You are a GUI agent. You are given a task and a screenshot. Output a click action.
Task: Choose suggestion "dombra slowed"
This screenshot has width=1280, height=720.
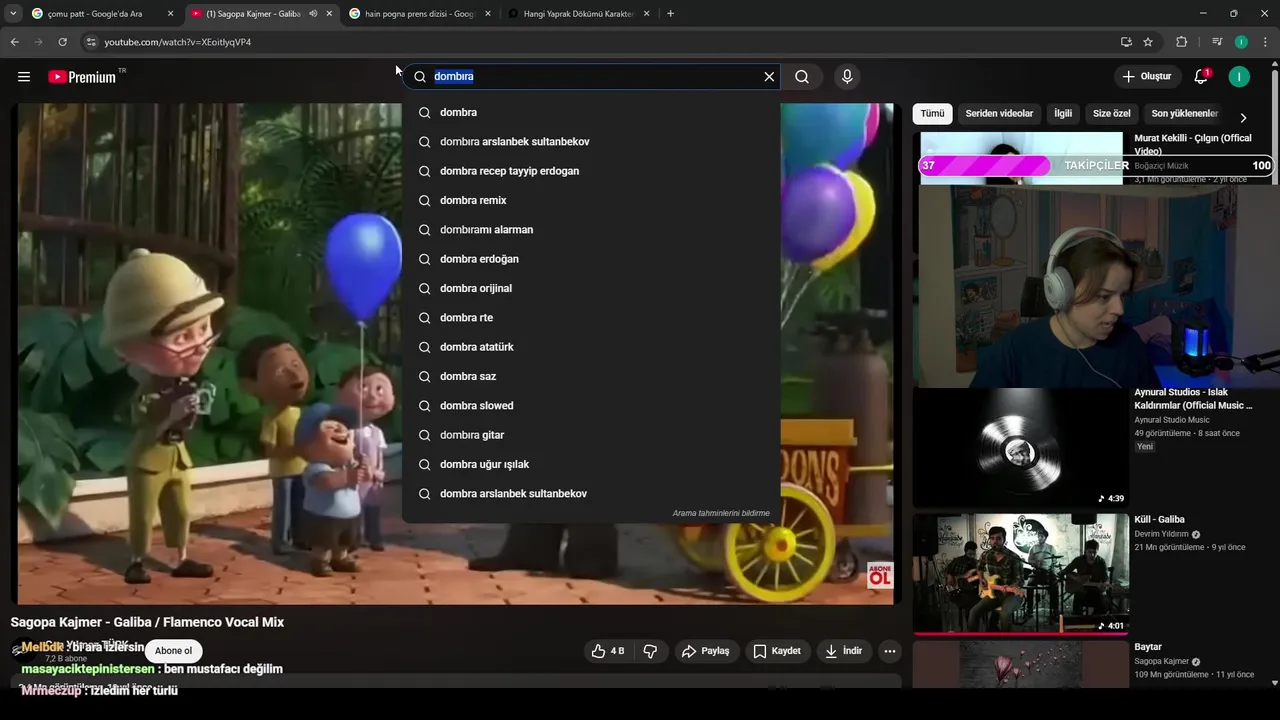(x=591, y=406)
